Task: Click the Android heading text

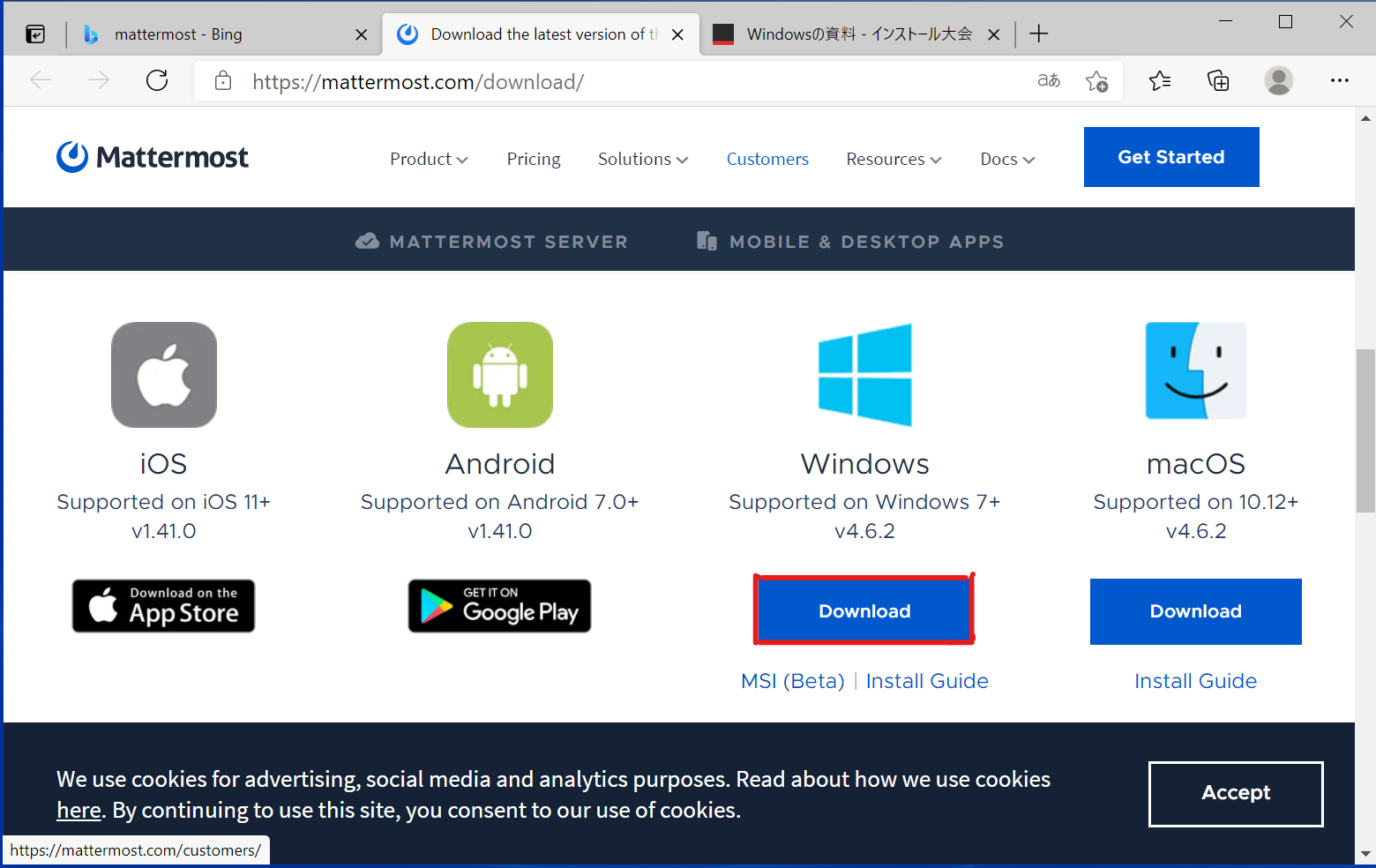Action: click(500, 464)
